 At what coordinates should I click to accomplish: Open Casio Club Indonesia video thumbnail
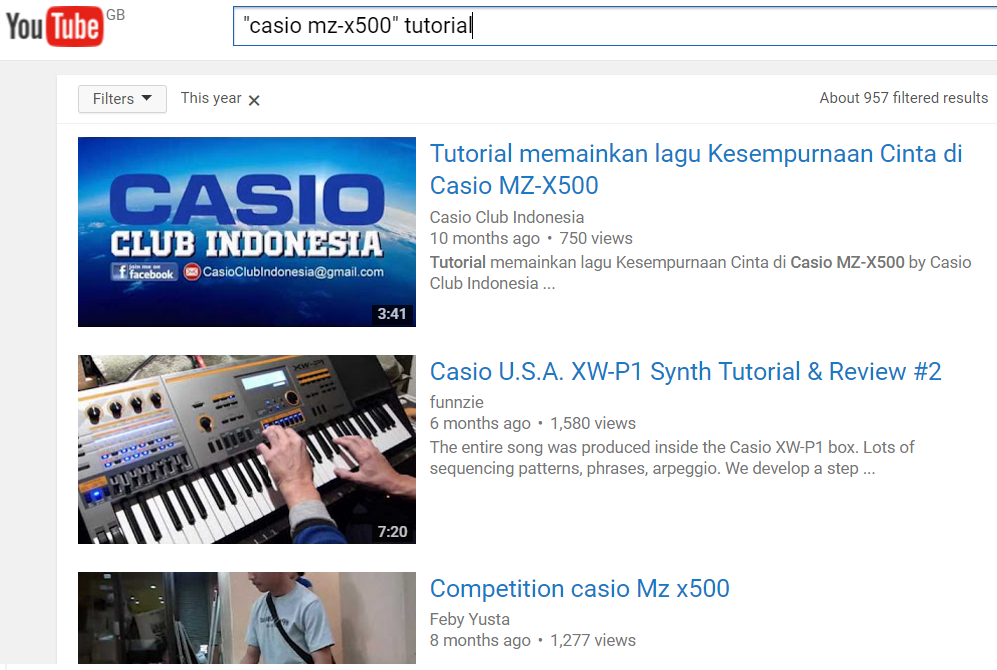(x=247, y=232)
